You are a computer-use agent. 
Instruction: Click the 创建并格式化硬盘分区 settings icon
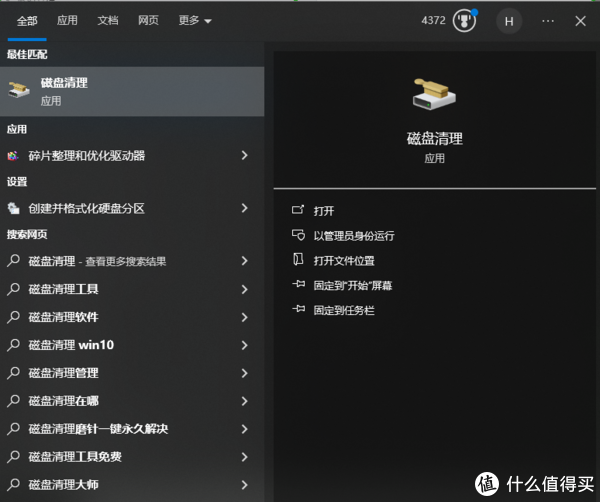14,209
